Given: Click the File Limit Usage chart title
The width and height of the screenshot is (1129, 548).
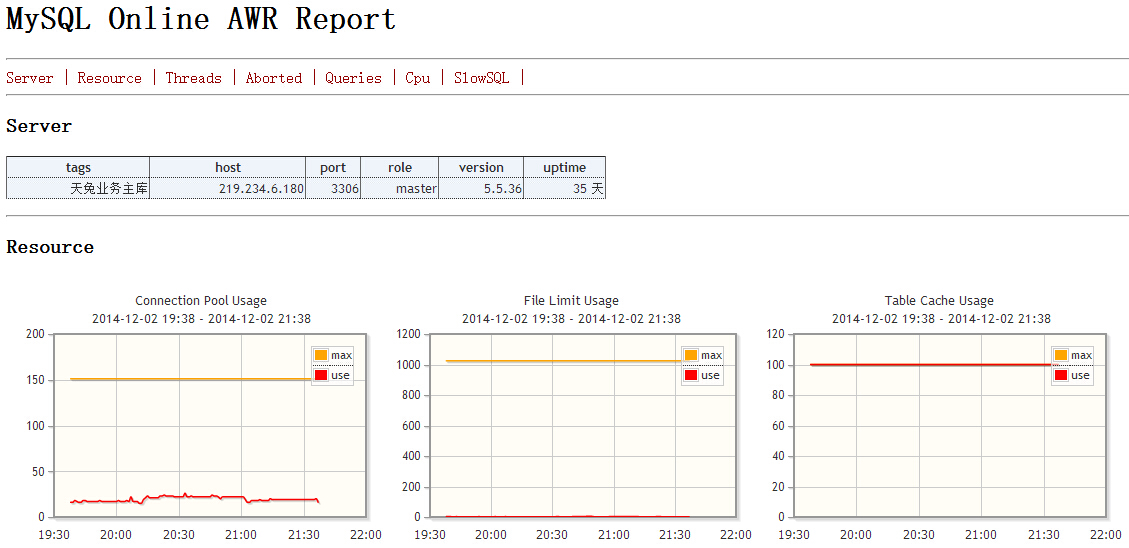Looking at the screenshot, I should click(x=571, y=301).
